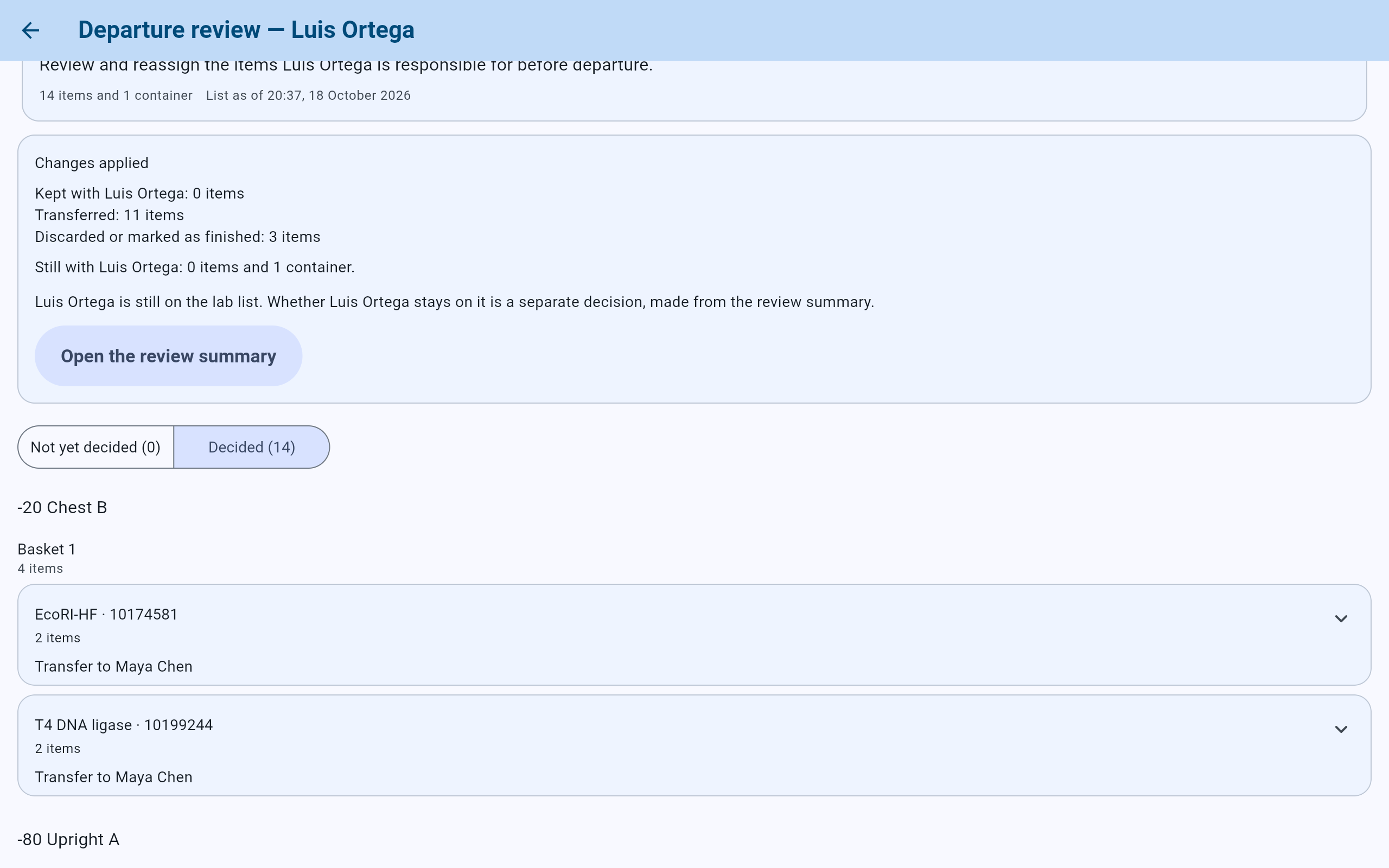Click the -80 Upright A heading

[x=68, y=839]
